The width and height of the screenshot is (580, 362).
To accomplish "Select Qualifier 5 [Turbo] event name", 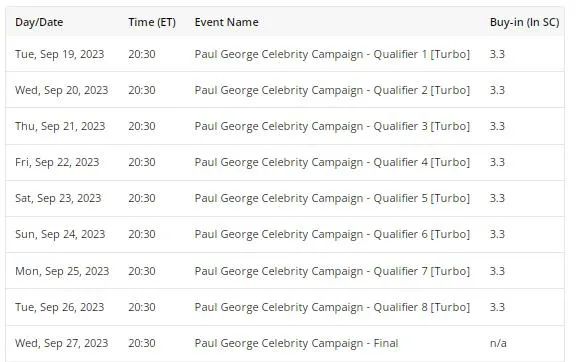I will tap(332, 198).
